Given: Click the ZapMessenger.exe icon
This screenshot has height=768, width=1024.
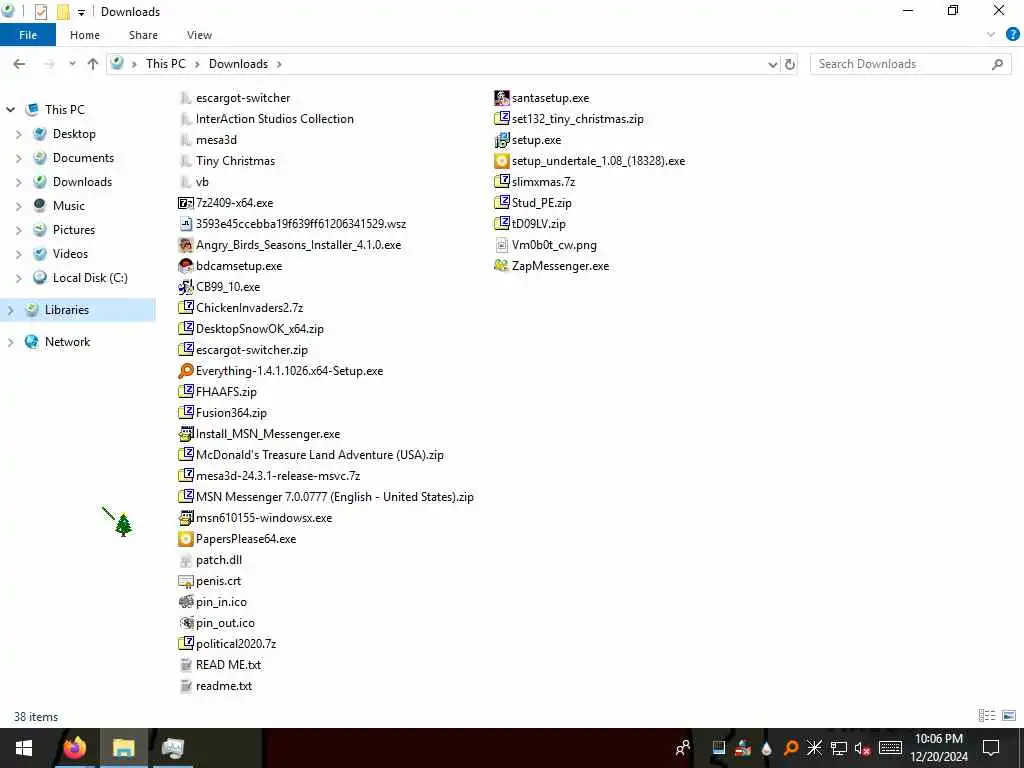Looking at the screenshot, I should [501, 266].
